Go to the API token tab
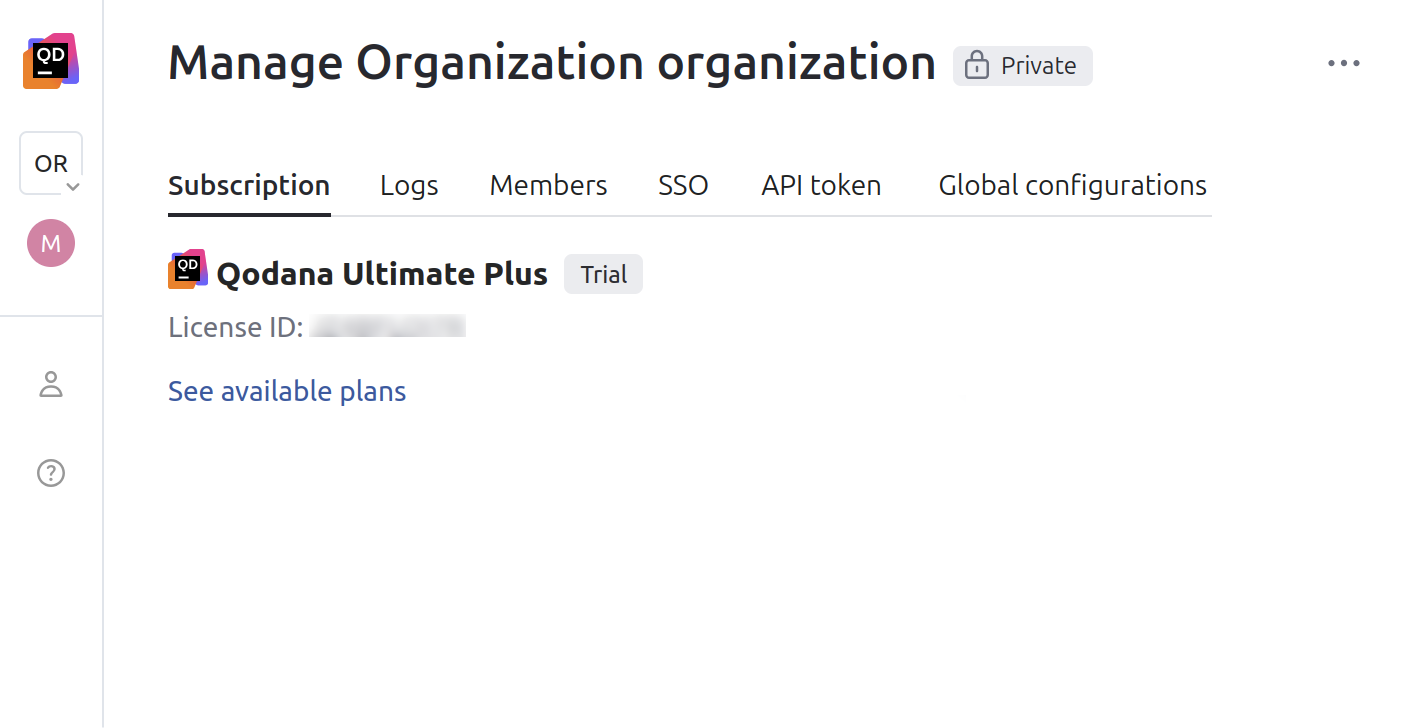Screen dimensions: 1413x728 (821, 186)
